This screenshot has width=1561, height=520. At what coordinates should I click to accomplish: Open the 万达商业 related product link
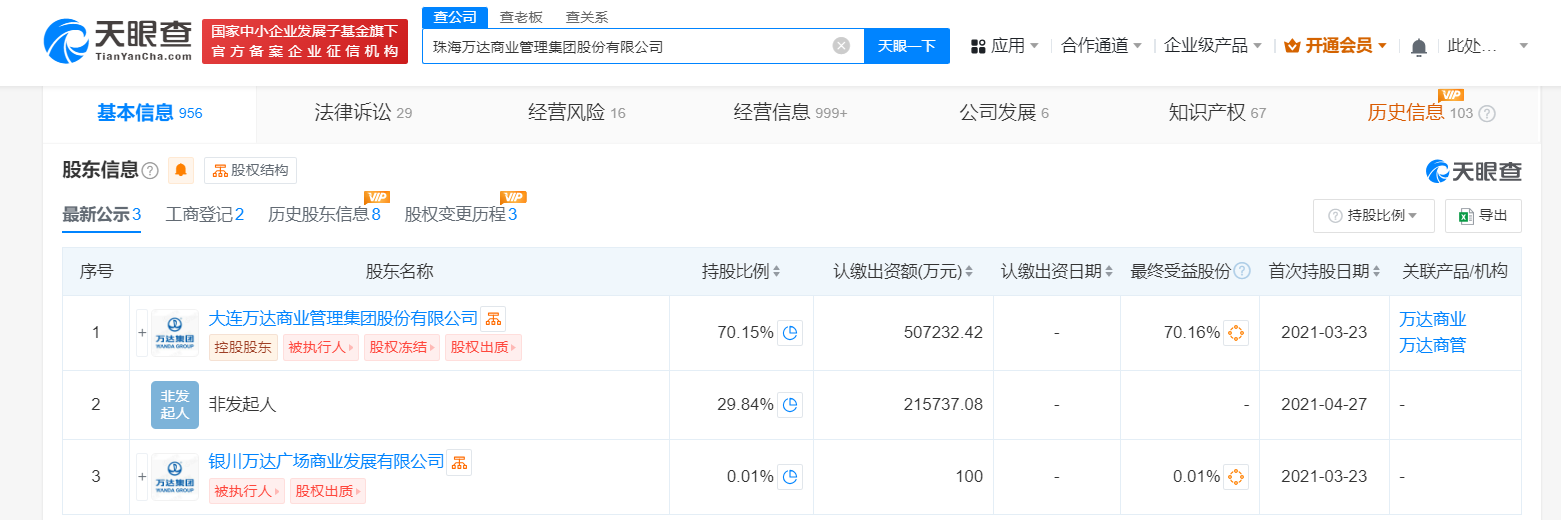pyautogui.click(x=1432, y=320)
